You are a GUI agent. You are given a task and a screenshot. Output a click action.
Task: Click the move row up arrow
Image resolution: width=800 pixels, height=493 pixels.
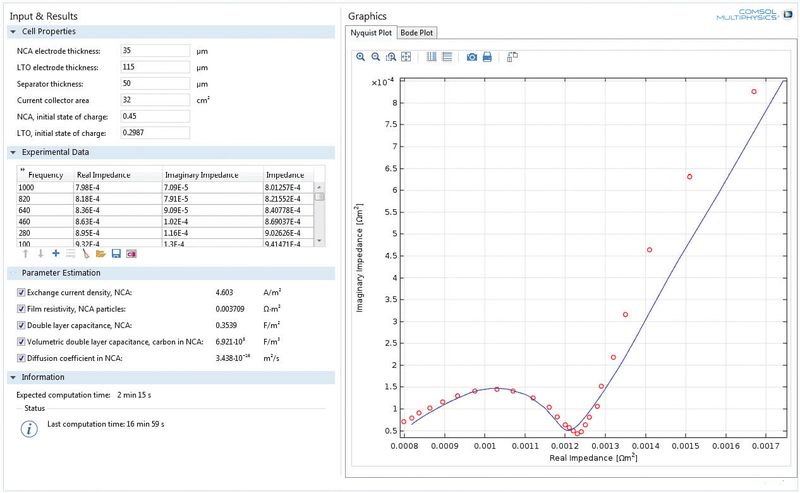[x=26, y=254]
